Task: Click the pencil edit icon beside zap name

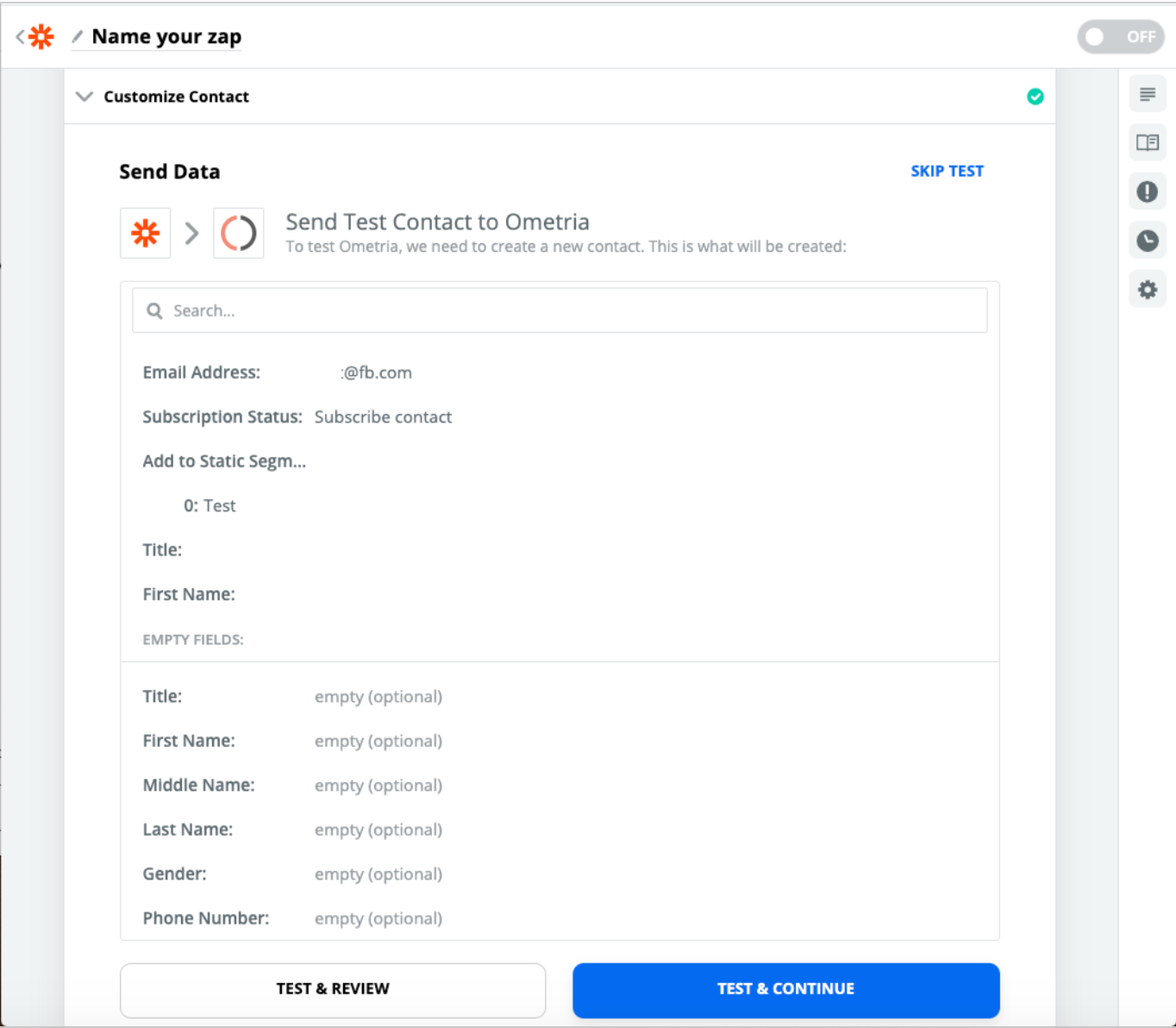Action: (78, 36)
